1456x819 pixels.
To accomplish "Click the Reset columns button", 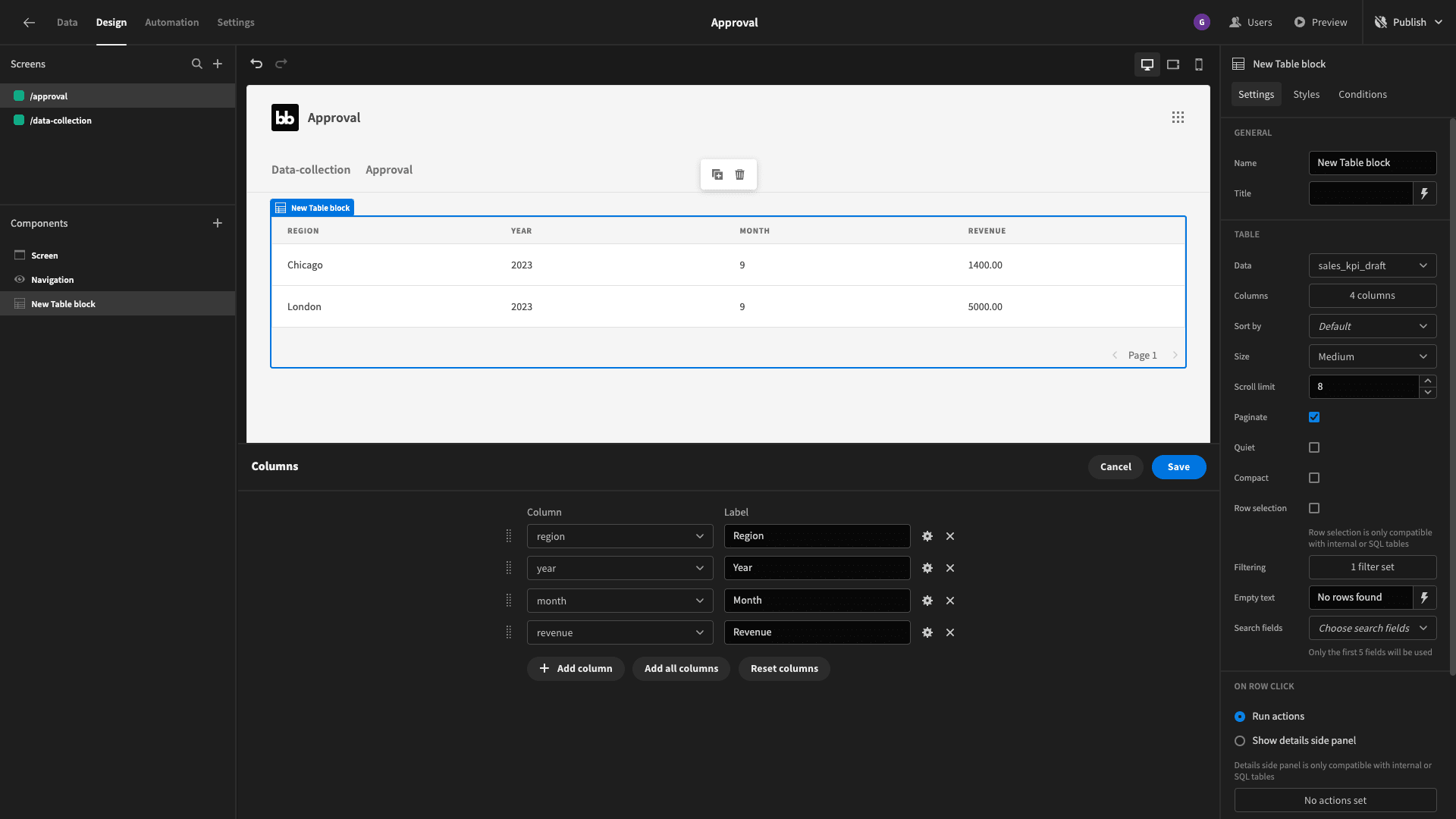I will (x=784, y=669).
